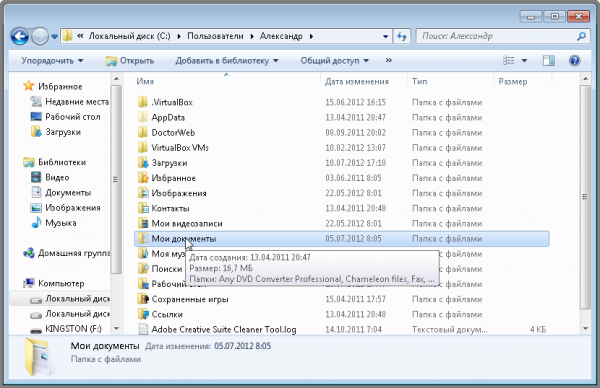Screen dimensions: 600x388
Task: Click sidebar 'Изображения' library icon
Action: coord(36,208)
